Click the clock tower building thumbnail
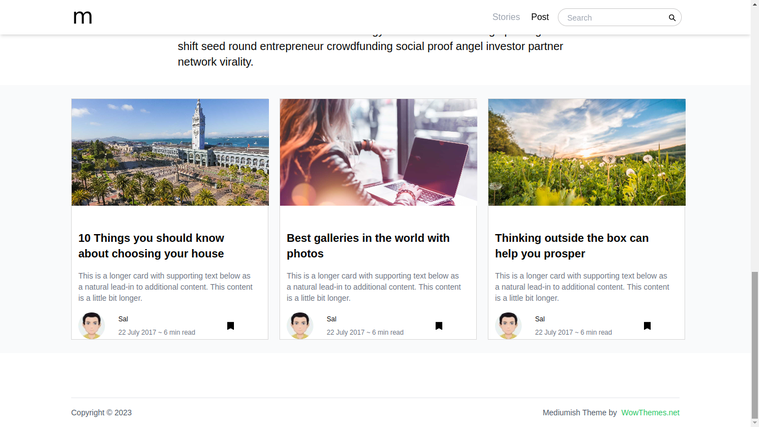This screenshot has width=759, height=427. point(170,152)
